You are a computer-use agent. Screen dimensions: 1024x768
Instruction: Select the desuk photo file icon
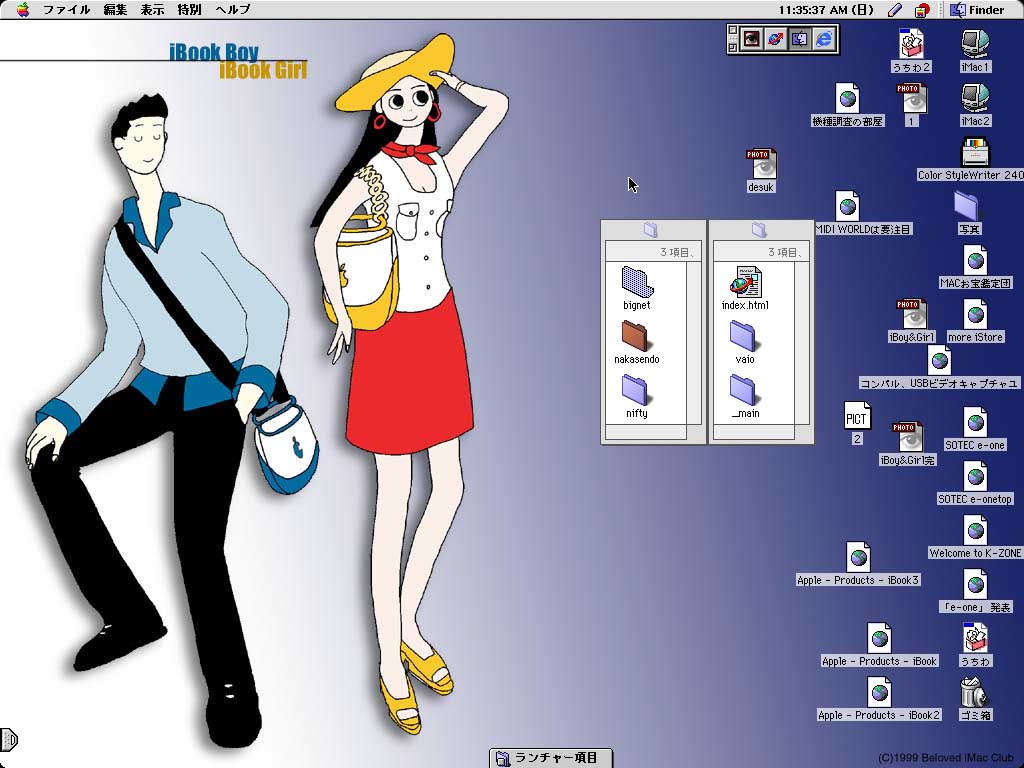[x=761, y=164]
